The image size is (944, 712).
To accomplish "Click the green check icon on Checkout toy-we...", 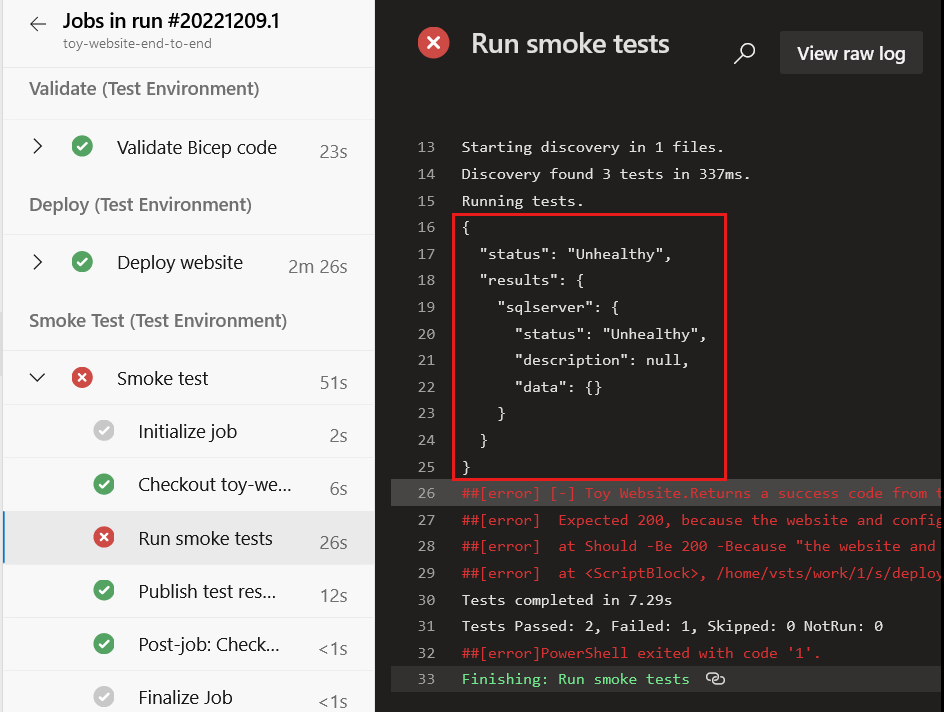I will (104, 484).
